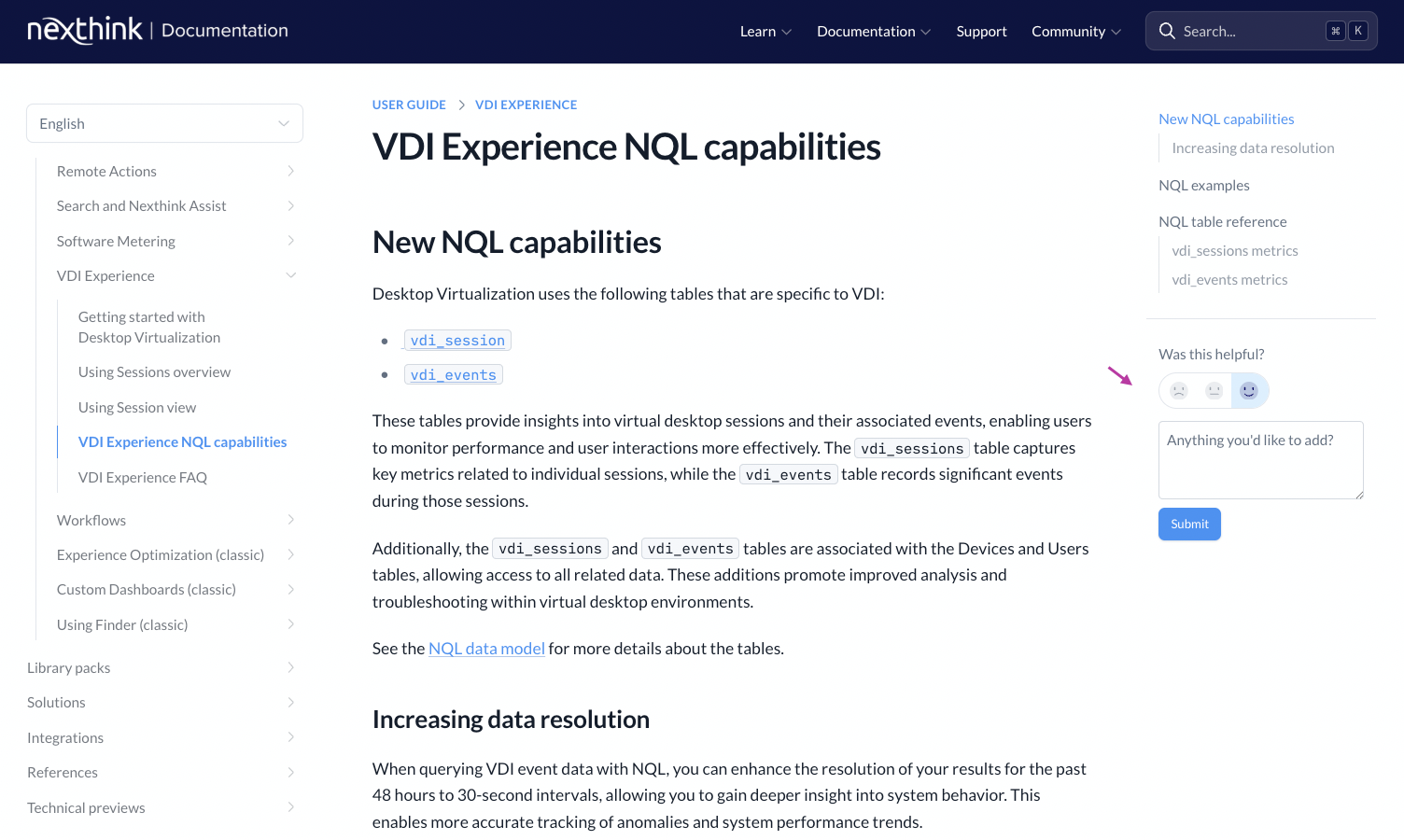Screen dimensions: 1404x840
Task: Collapse the VDI Experience section
Action: tap(290, 275)
